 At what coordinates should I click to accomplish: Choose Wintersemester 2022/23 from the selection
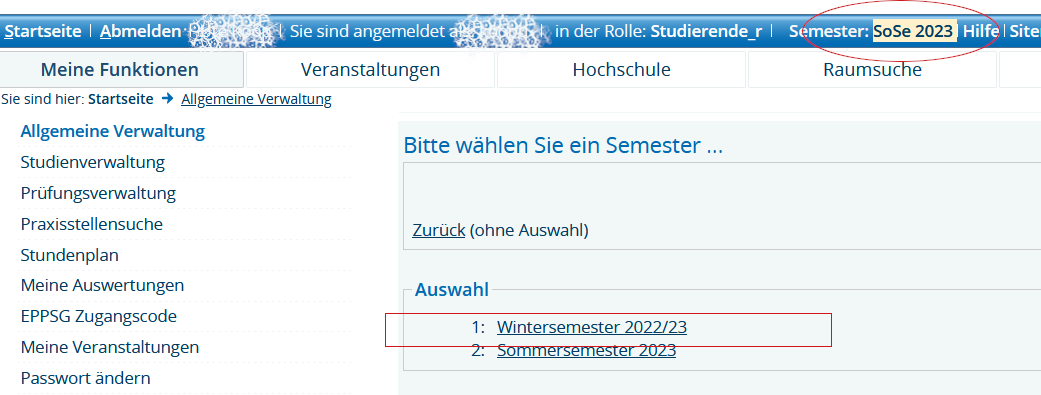[592, 327]
